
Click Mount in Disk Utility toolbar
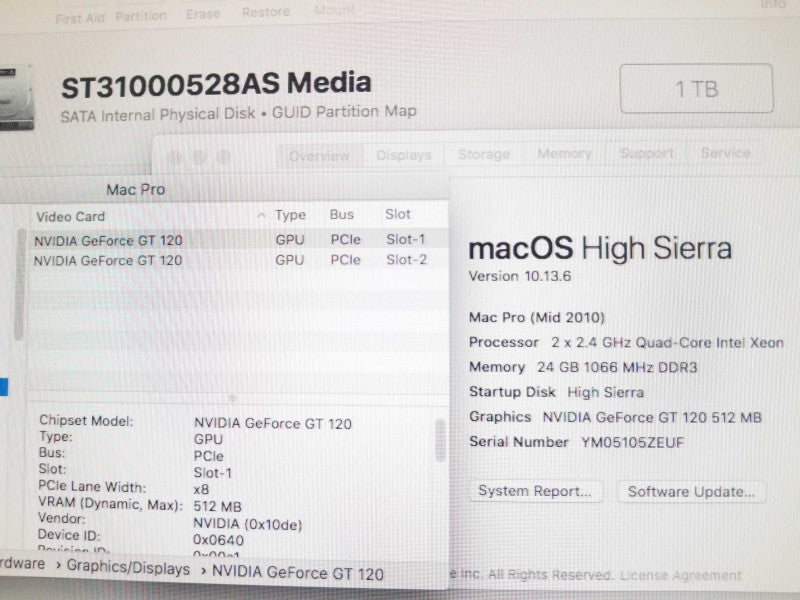(x=335, y=10)
